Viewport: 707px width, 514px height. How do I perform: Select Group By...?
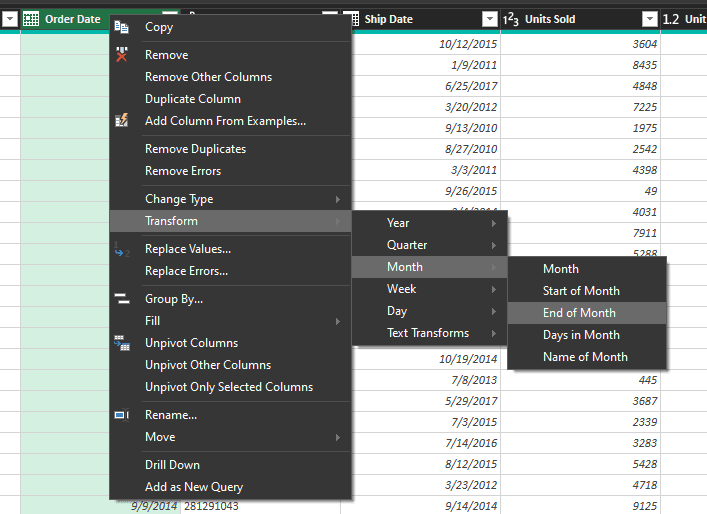tap(230, 299)
